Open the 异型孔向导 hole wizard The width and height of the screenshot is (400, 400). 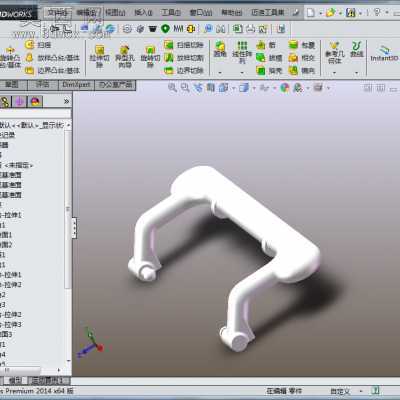125,56
